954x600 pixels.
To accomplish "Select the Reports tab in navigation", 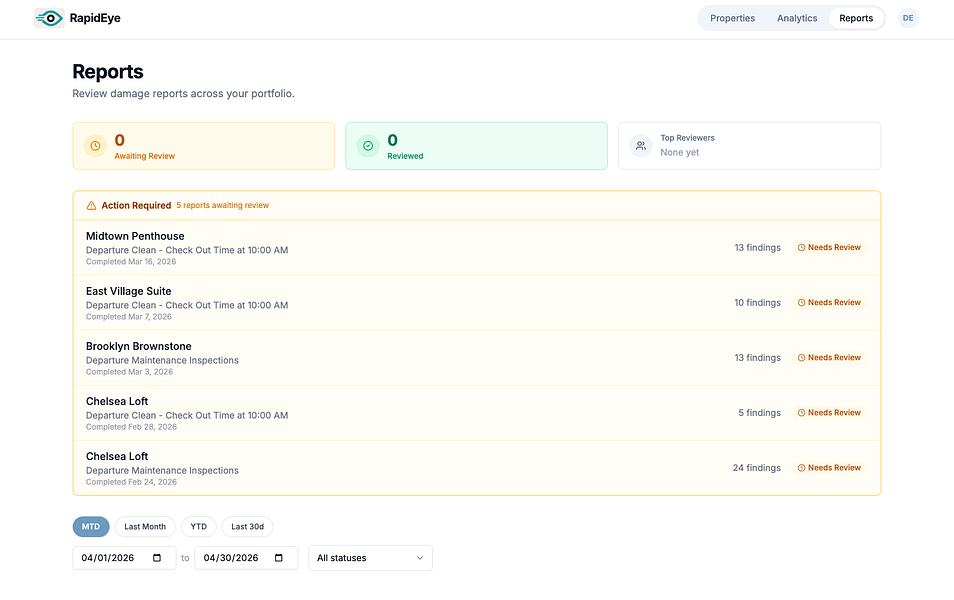I will click(x=856, y=18).
